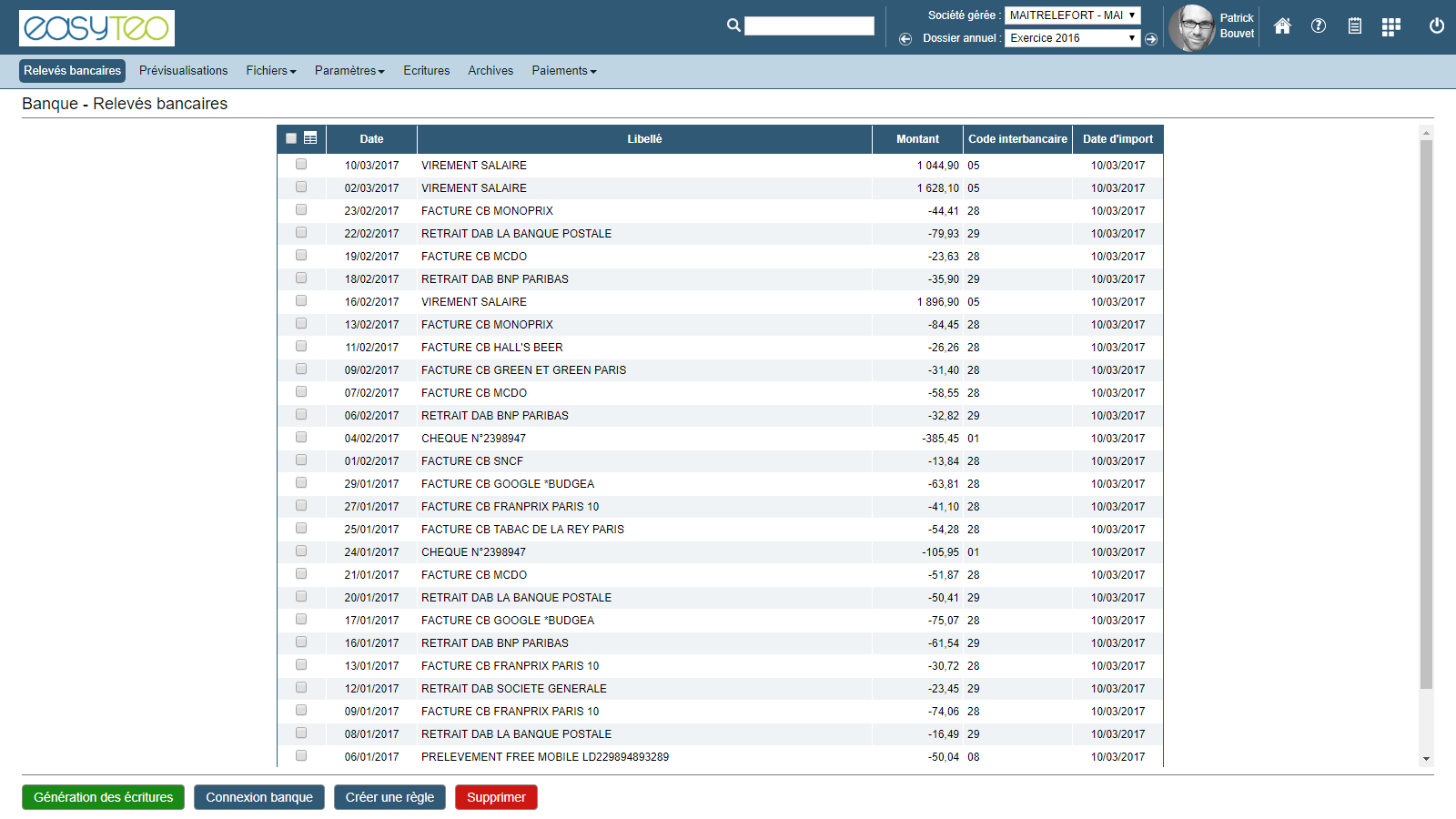The image size is (1456, 819).
Task: Go to next annual dossier arrow
Action: [1151, 39]
